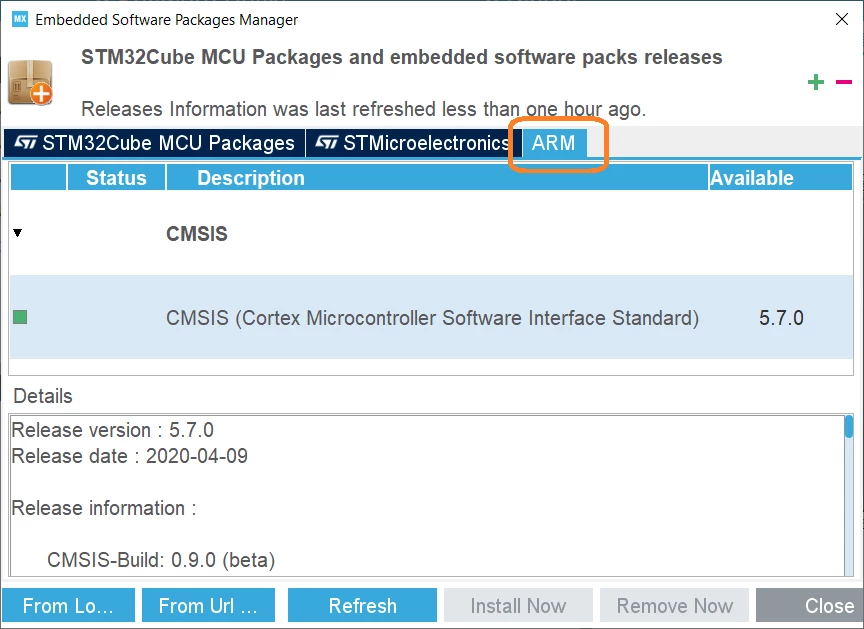Open the STM32Cube MCU Packages tab

154,143
